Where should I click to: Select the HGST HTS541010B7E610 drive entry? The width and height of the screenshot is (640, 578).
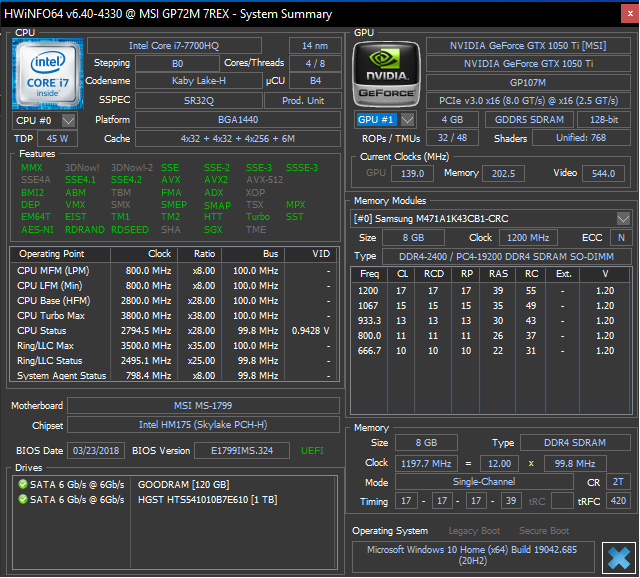coord(208,500)
